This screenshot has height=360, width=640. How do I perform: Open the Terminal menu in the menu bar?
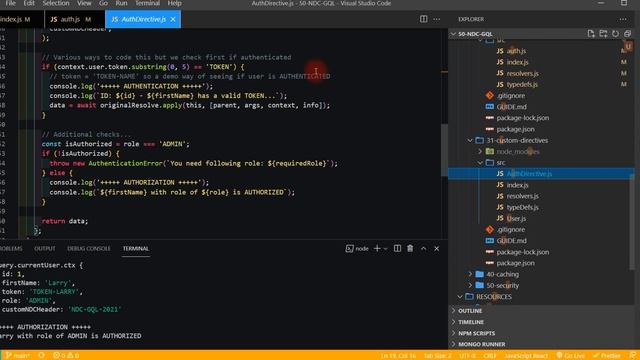(x=147, y=3)
